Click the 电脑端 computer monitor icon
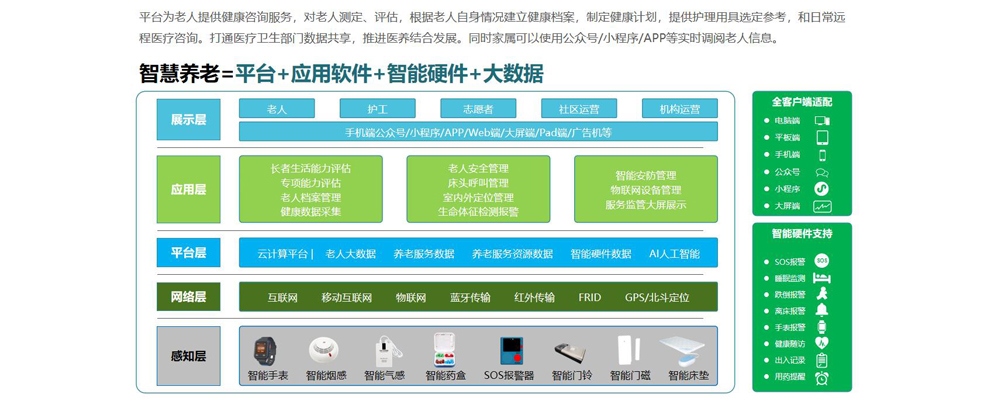 (x=822, y=121)
